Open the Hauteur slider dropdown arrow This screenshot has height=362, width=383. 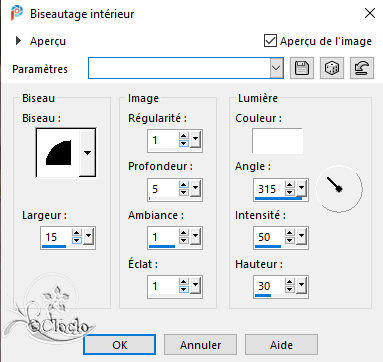[x=301, y=286]
